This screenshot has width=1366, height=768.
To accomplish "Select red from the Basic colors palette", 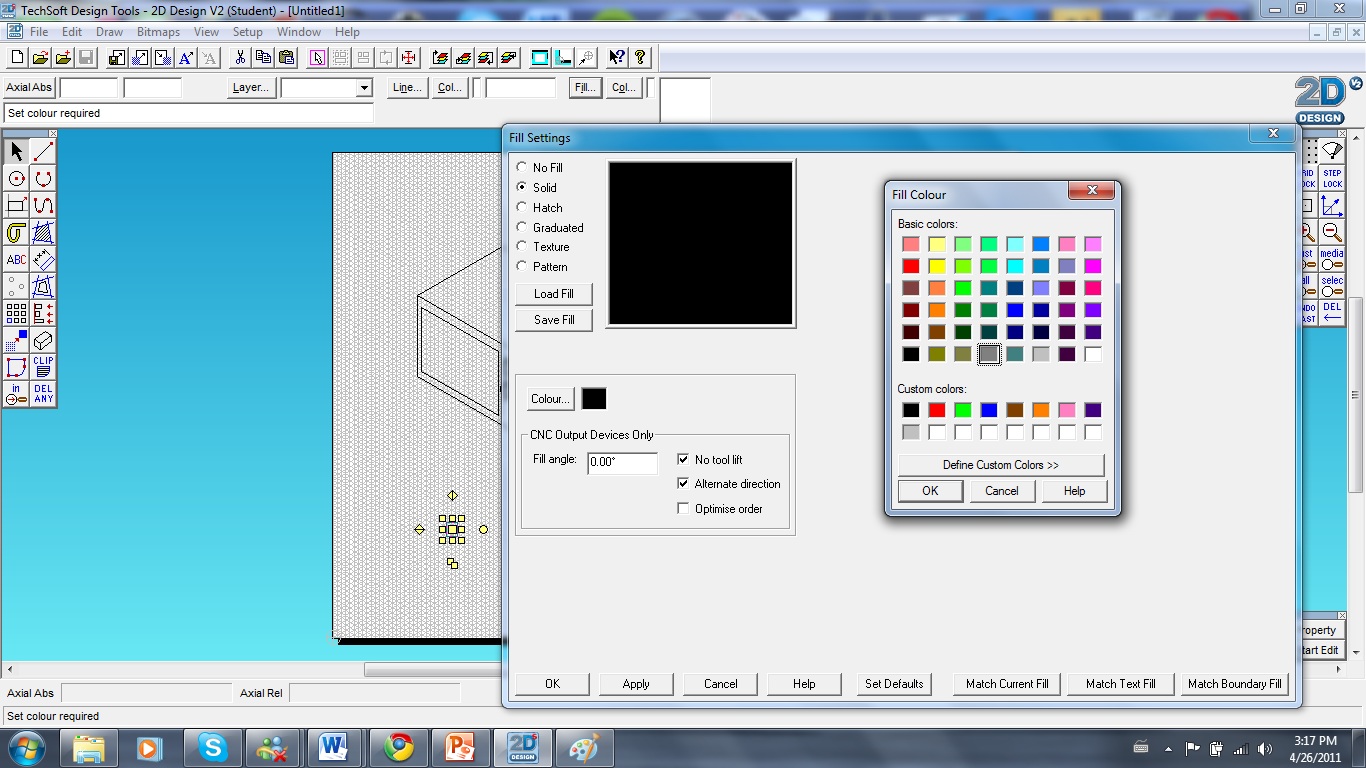I will click(x=911, y=265).
